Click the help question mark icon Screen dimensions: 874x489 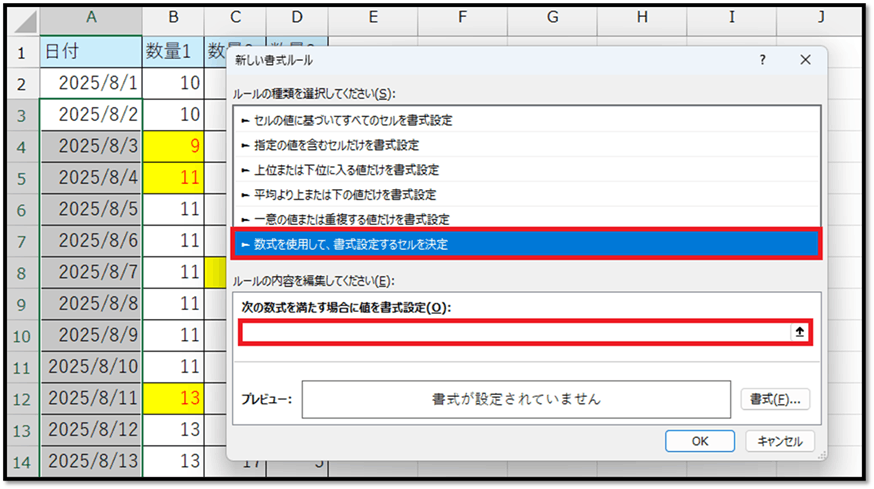[x=763, y=61]
